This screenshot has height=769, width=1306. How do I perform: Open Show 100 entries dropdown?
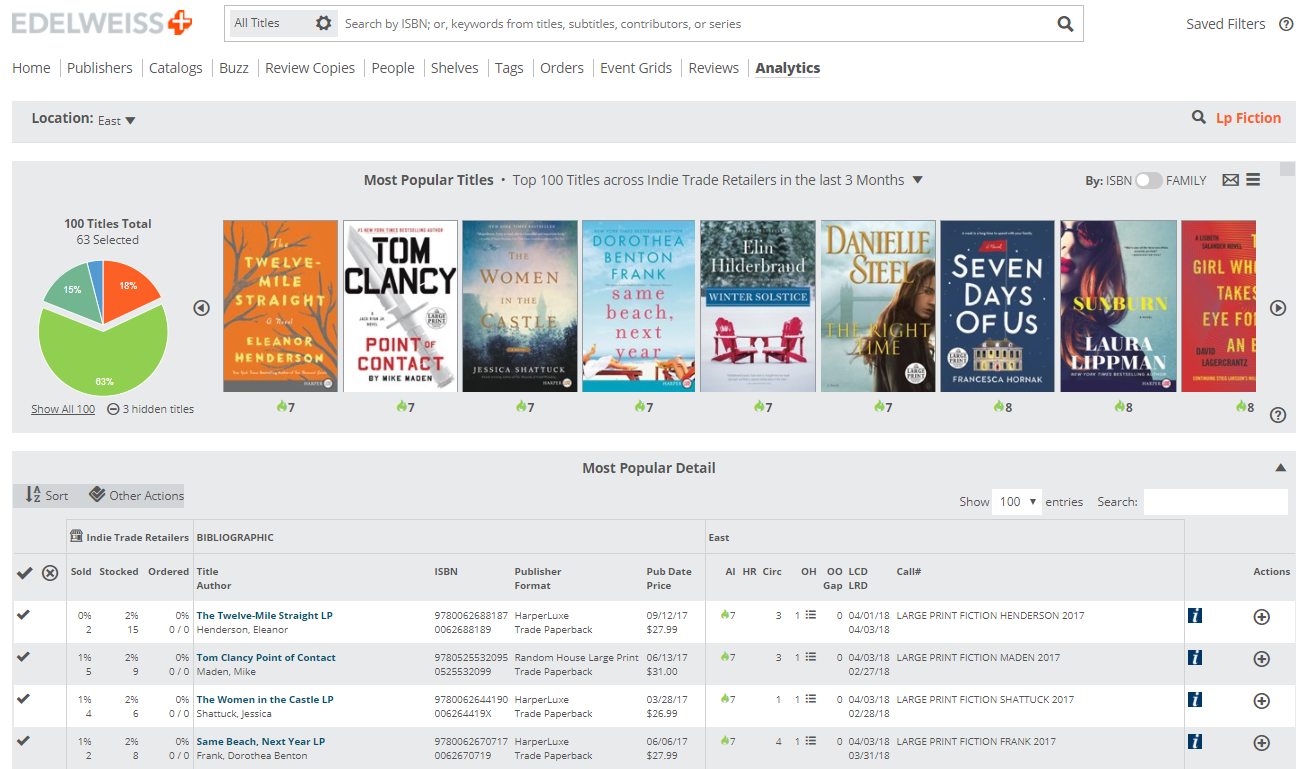tap(1017, 502)
